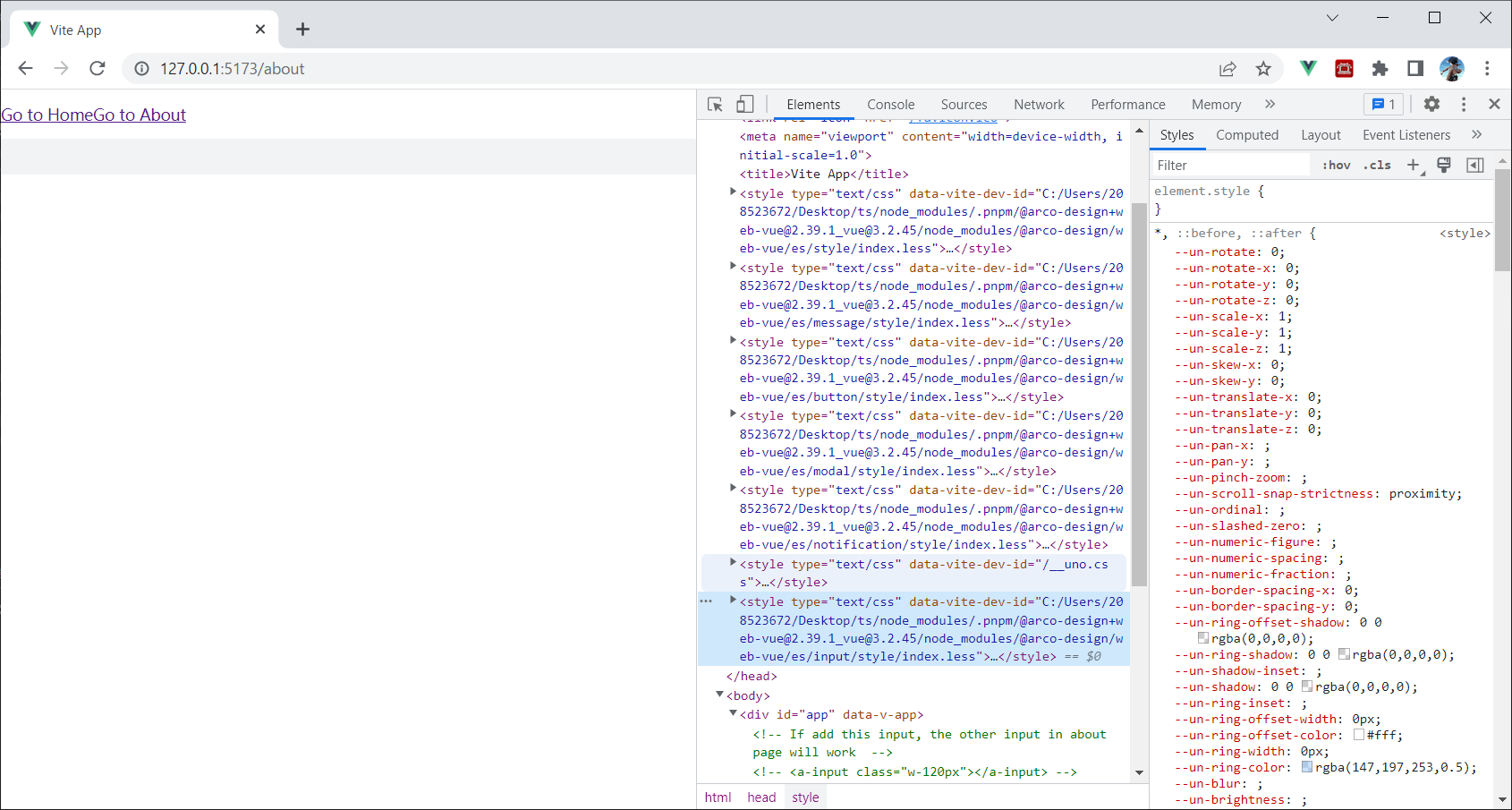Toggle the bookmark star for this page
This screenshot has height=810, width=1512.
pyautogui.click(x=1263, y=68)
